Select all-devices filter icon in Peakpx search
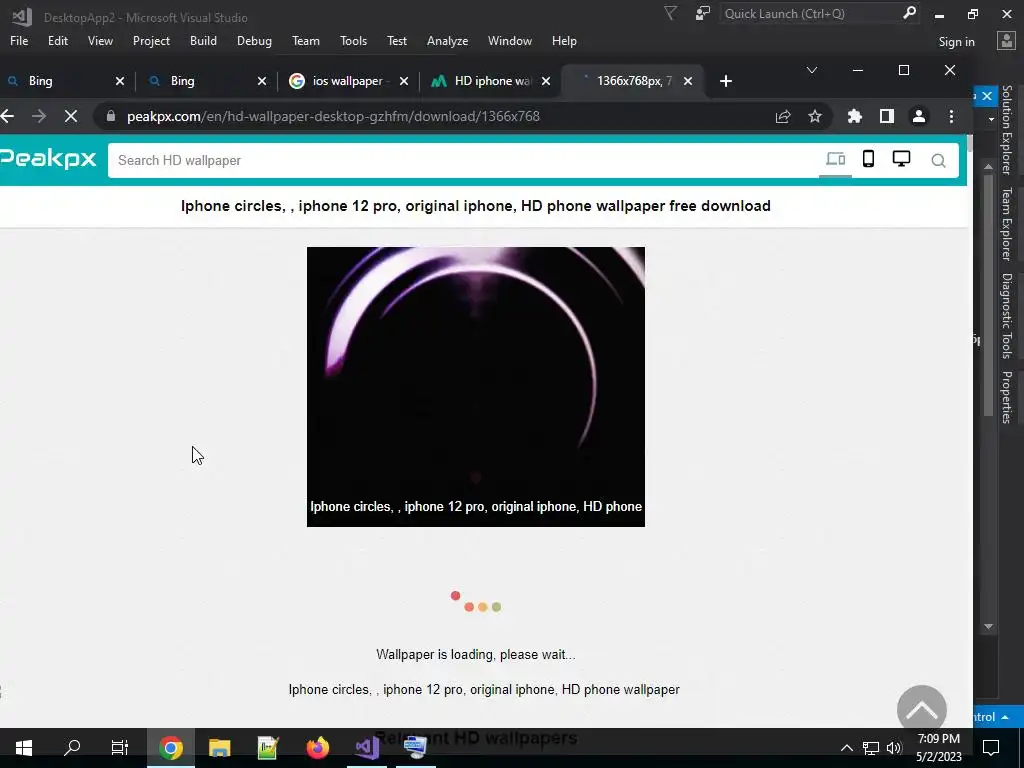This screenshot has height=768, width=1024. click(835, 159)
